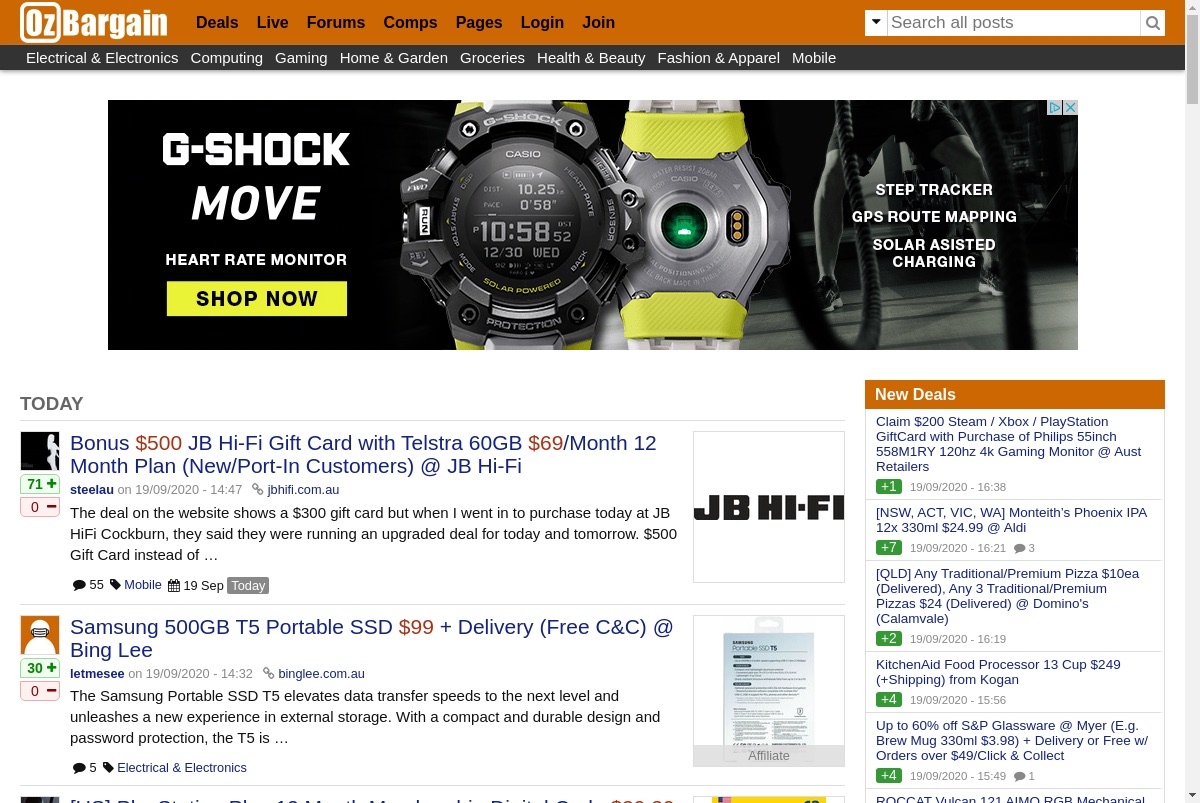Open the Monteith's Phoenix IPA Aldi deal
Image resolution: width=1200 pixels, height=803 pixels.
coord(1011,520)
